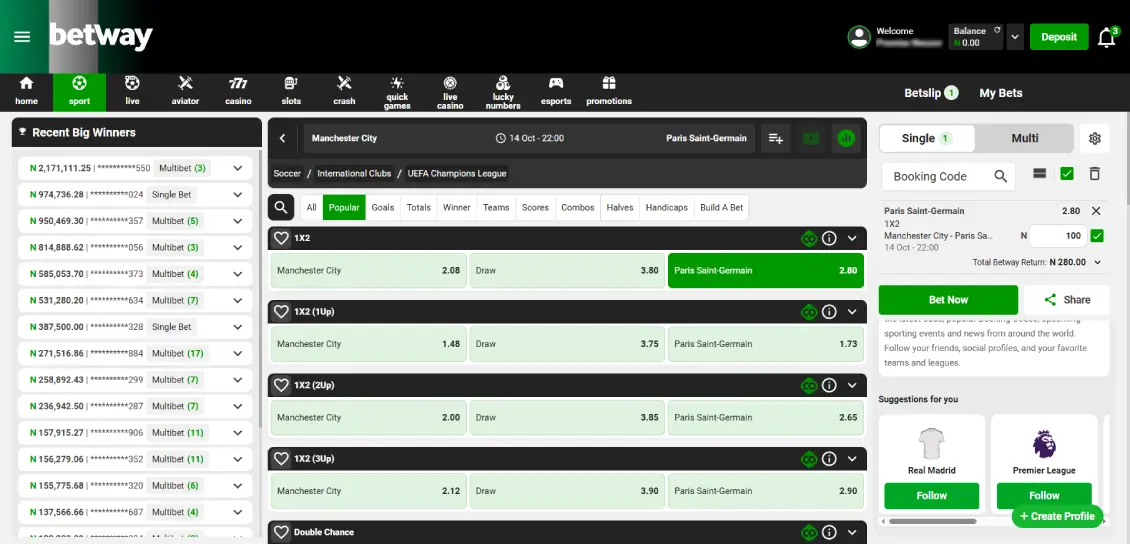1130x544 pixels.
Task: Click the Bet Now button
Action: click(948, 300)
